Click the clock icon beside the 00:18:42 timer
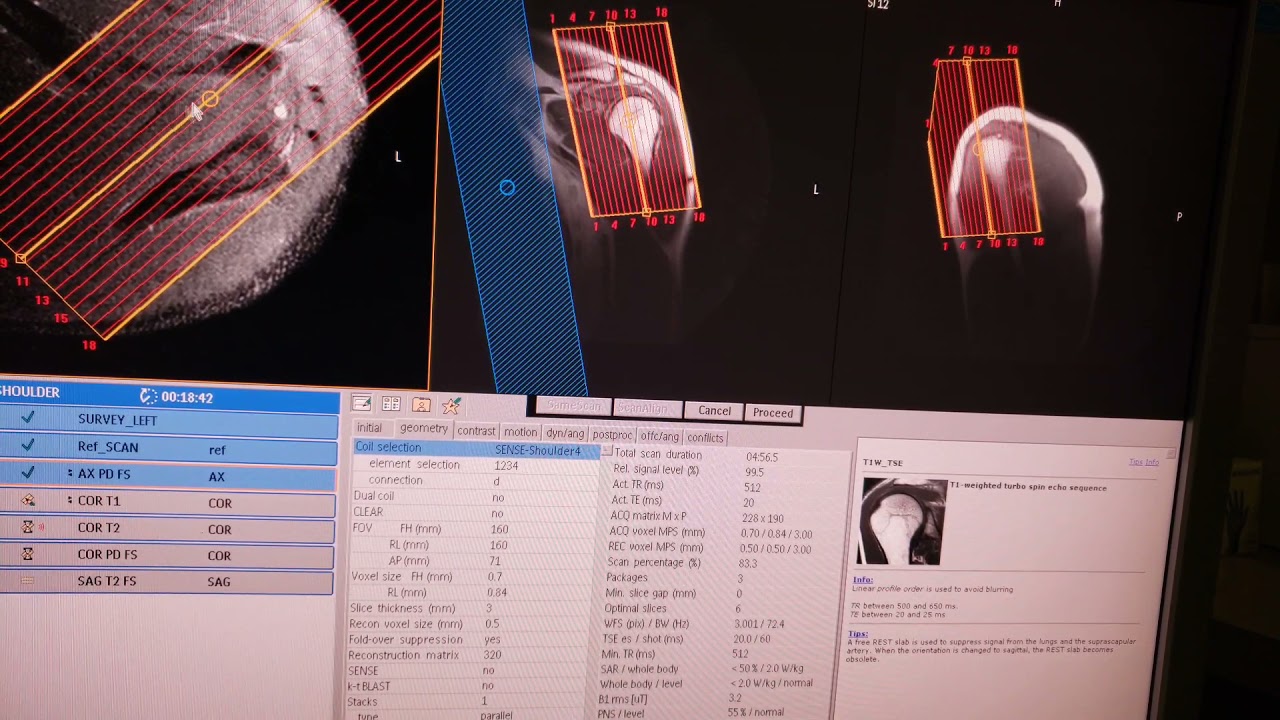Screen dimensions: 1280x720 point(148,397)
